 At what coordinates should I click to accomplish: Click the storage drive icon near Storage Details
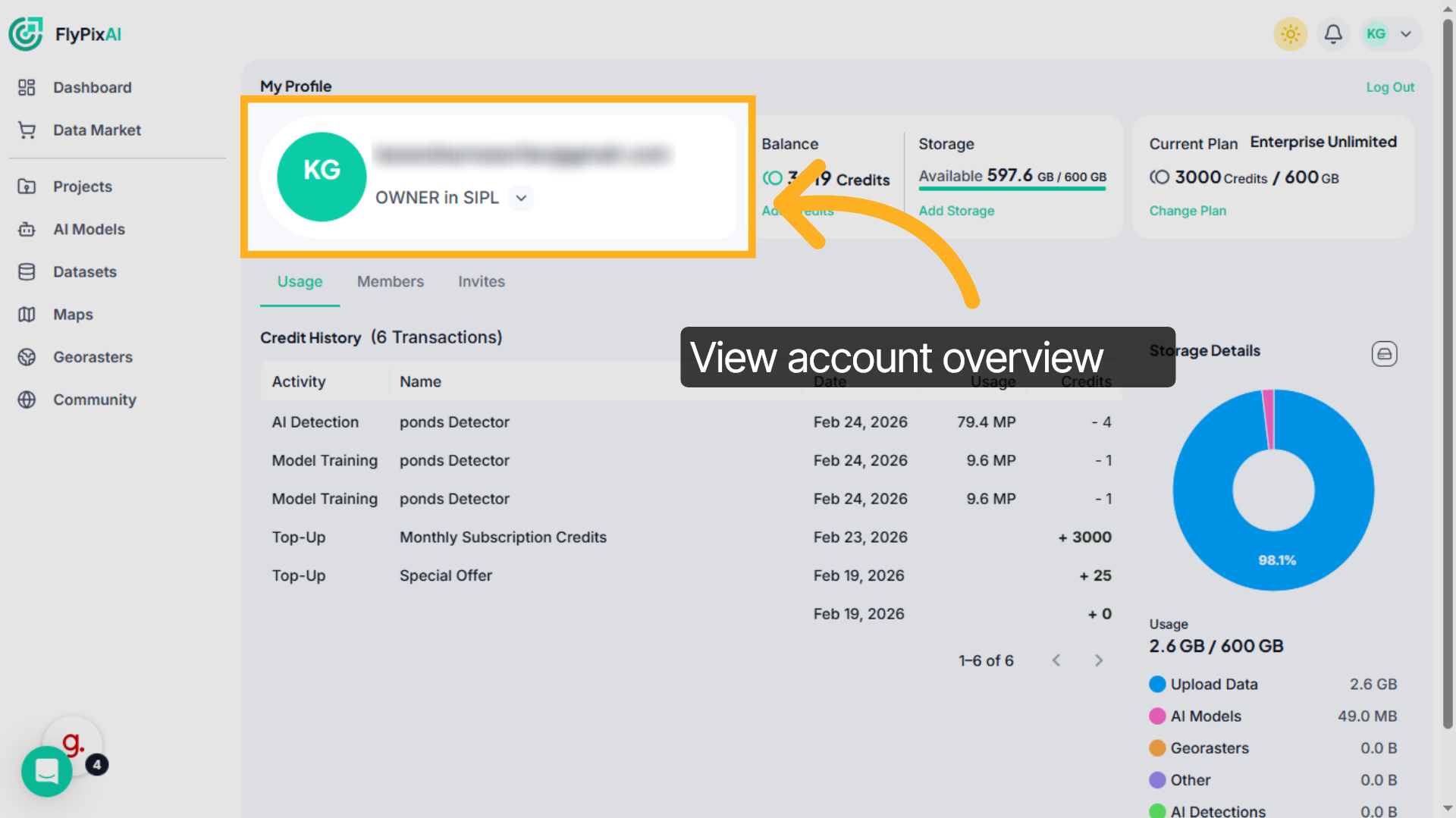[x=1384, y=353]
